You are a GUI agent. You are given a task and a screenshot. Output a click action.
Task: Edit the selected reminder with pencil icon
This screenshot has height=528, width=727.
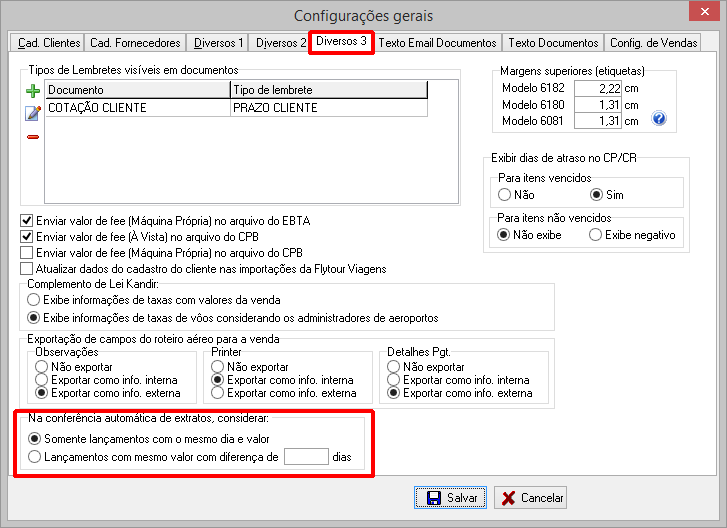32,113
